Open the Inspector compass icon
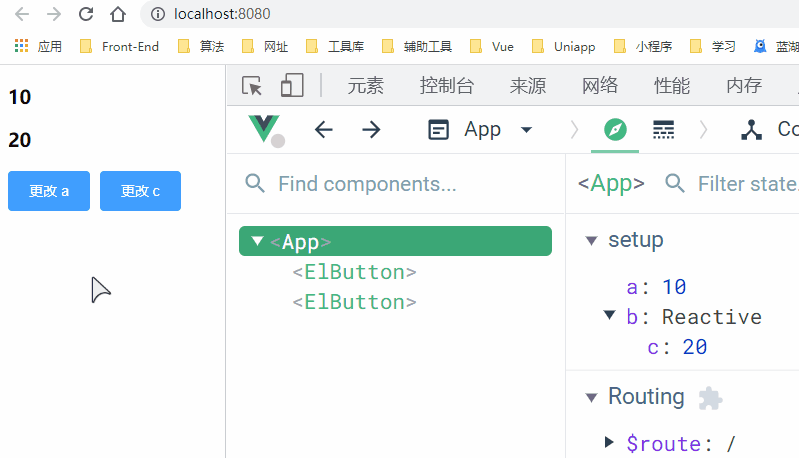Viewport: 799px width, 458px height. 615,129
